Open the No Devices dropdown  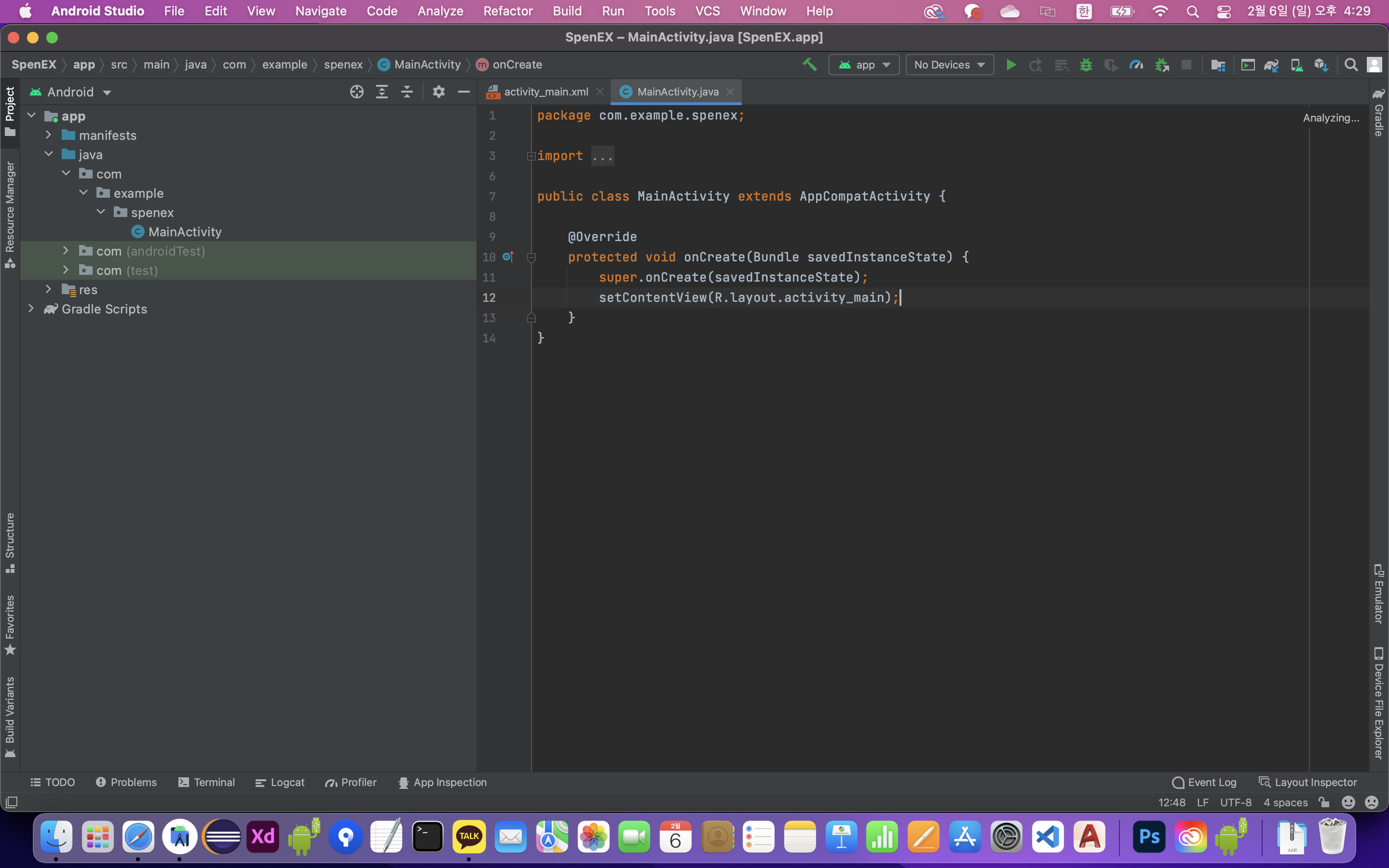coord(949,65)
